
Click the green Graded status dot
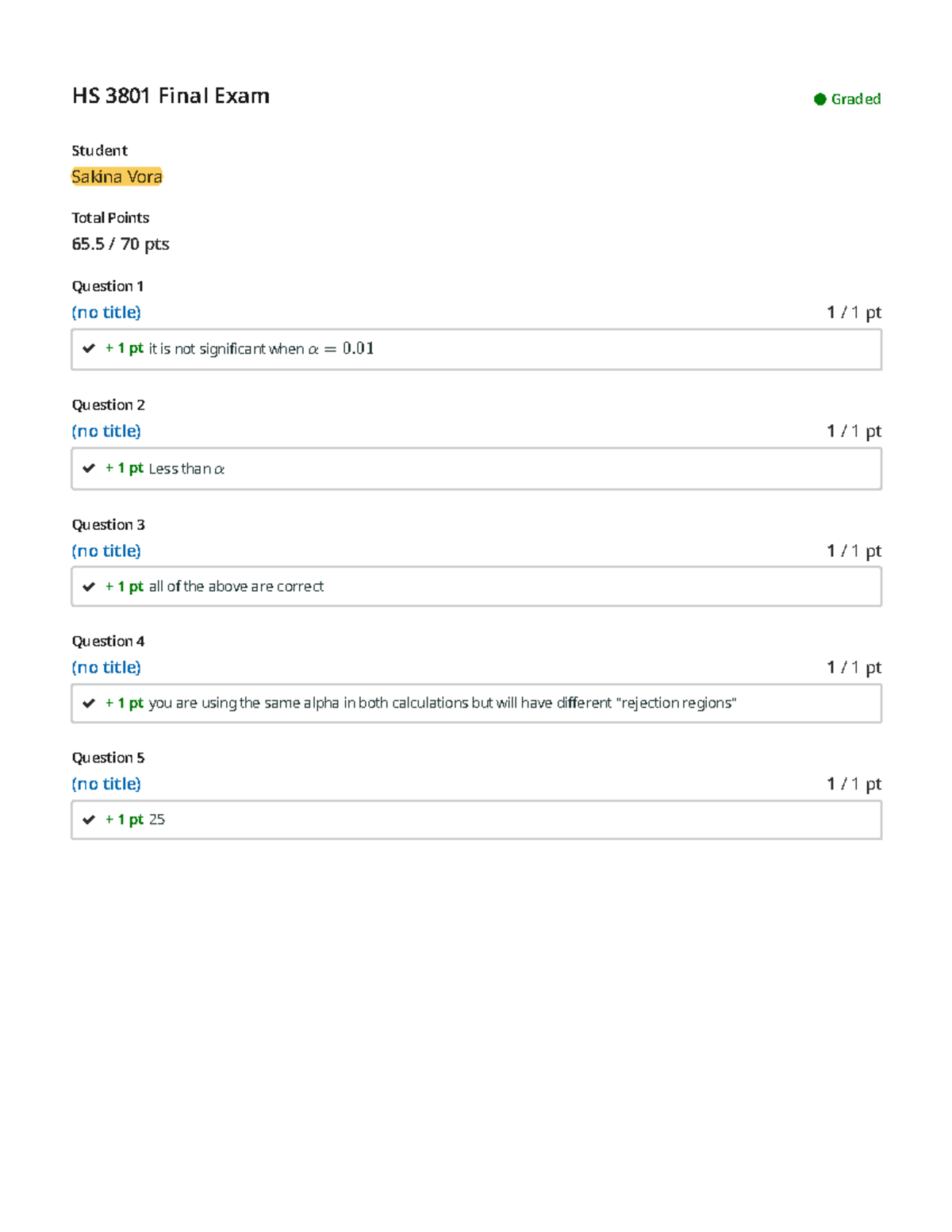click(x=820, y=99)
